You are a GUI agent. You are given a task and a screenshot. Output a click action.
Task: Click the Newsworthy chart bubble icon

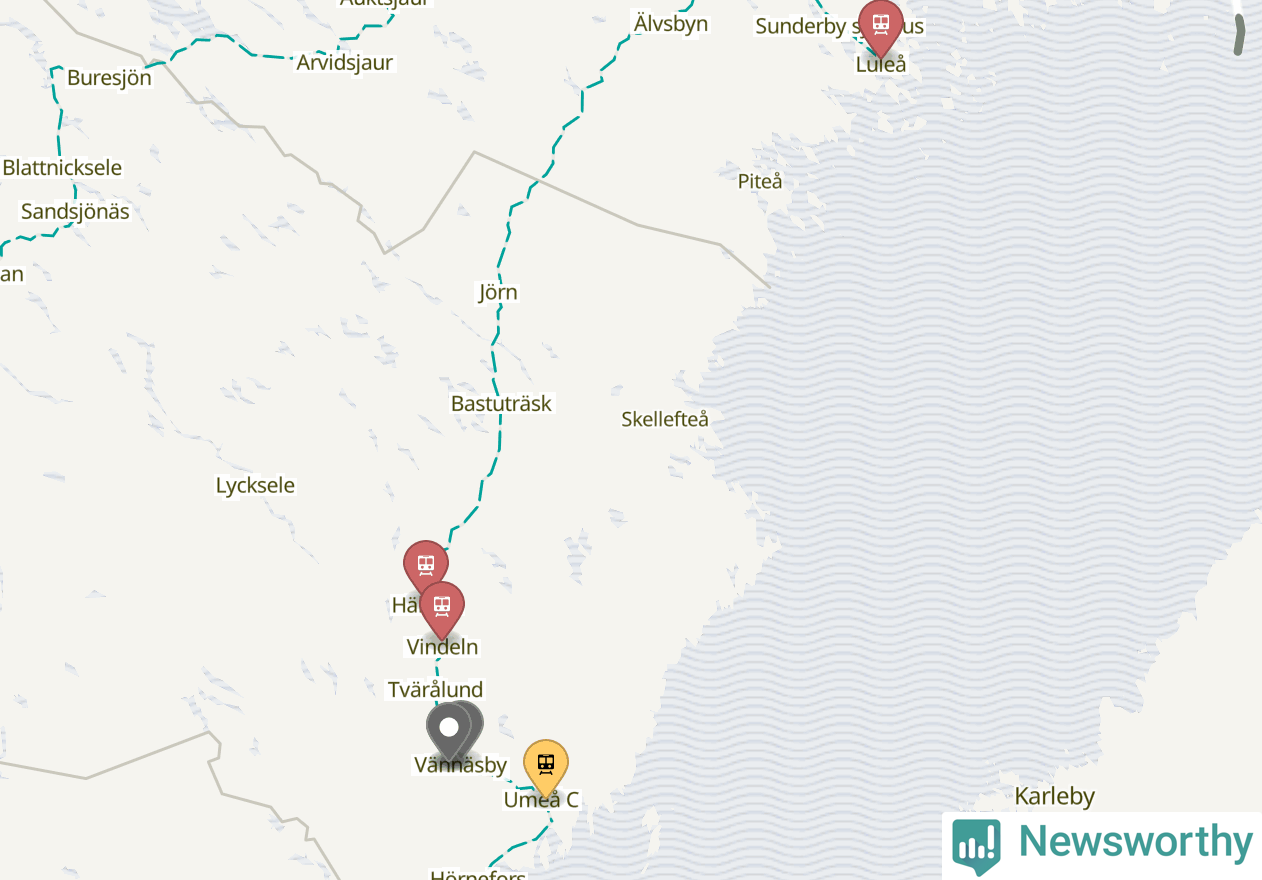976,846
